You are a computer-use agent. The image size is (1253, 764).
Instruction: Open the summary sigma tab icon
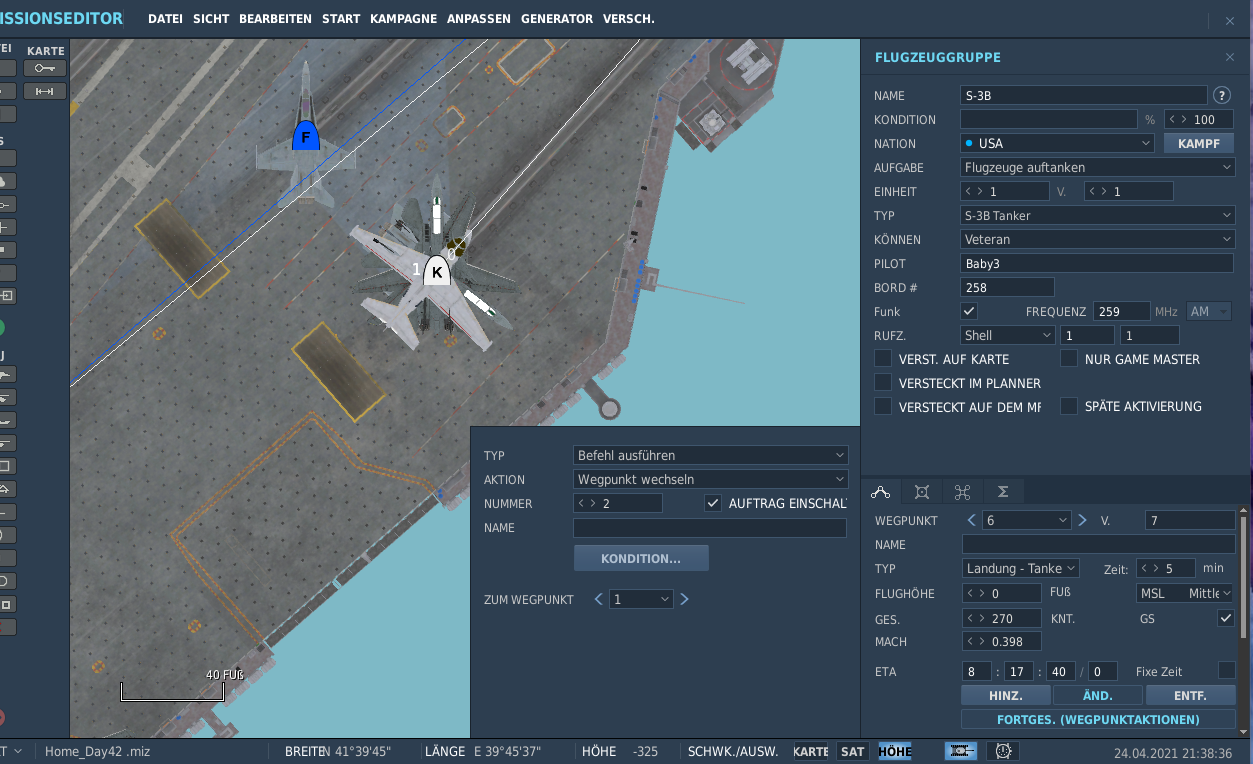[1003, 491]
